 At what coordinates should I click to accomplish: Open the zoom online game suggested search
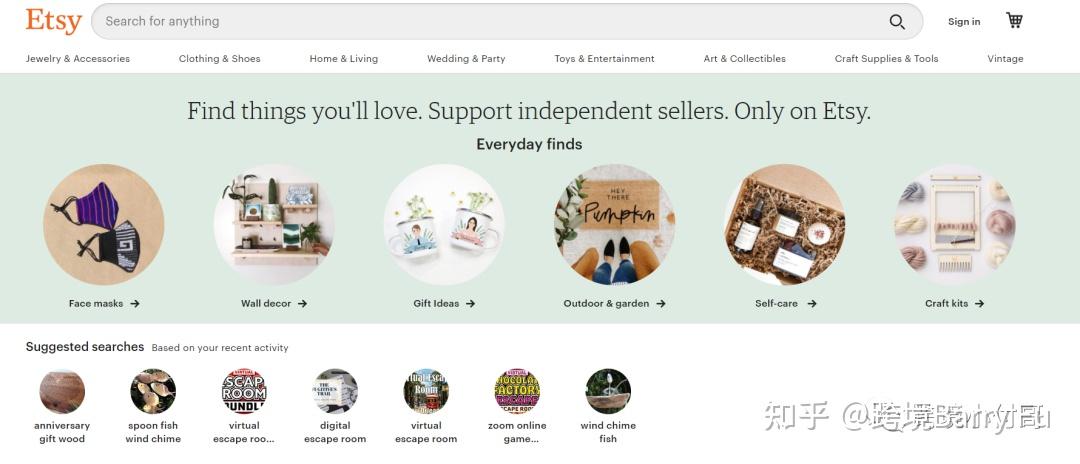(x=517, y=392)
